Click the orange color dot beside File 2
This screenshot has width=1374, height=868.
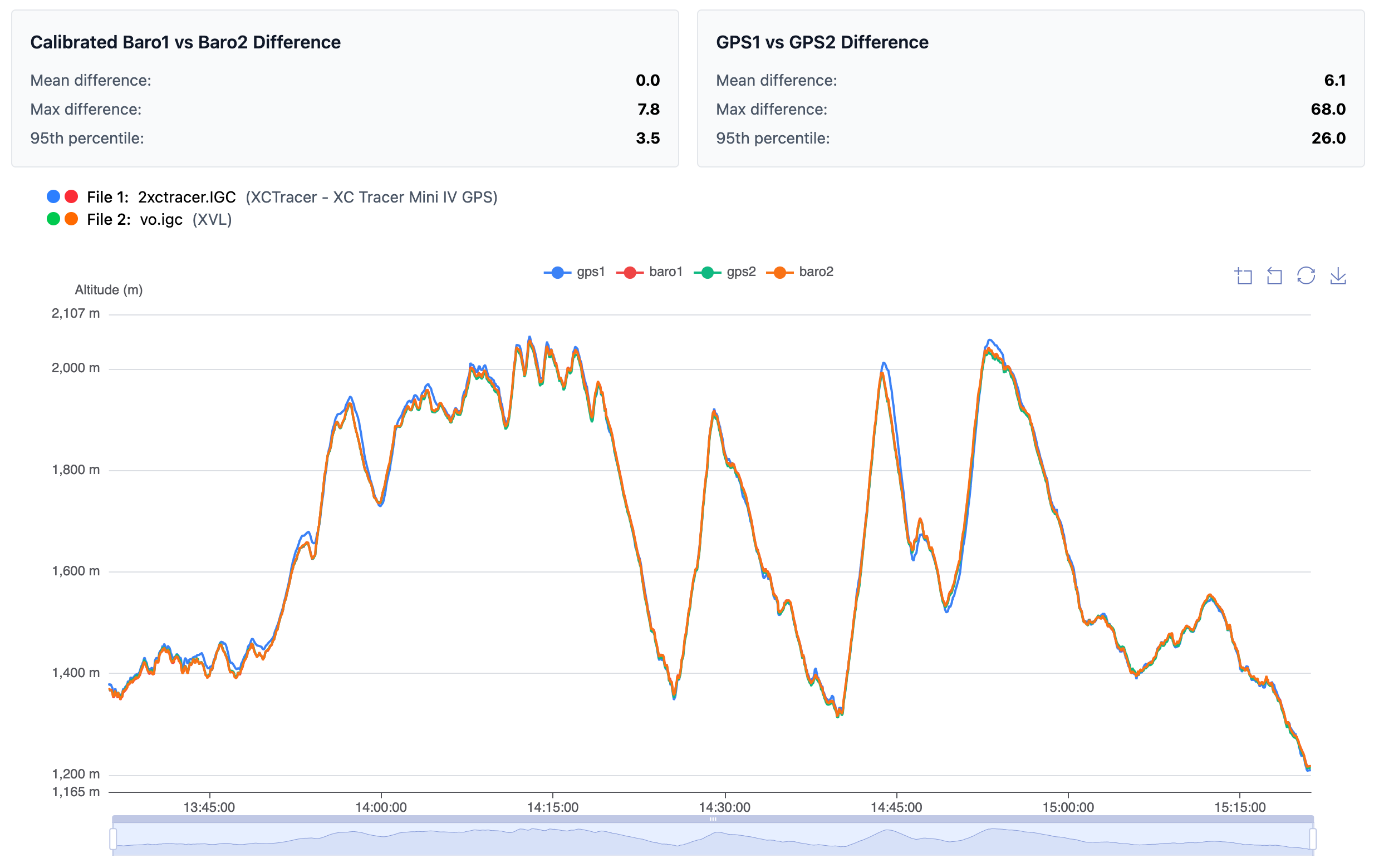tap(71, 219)
